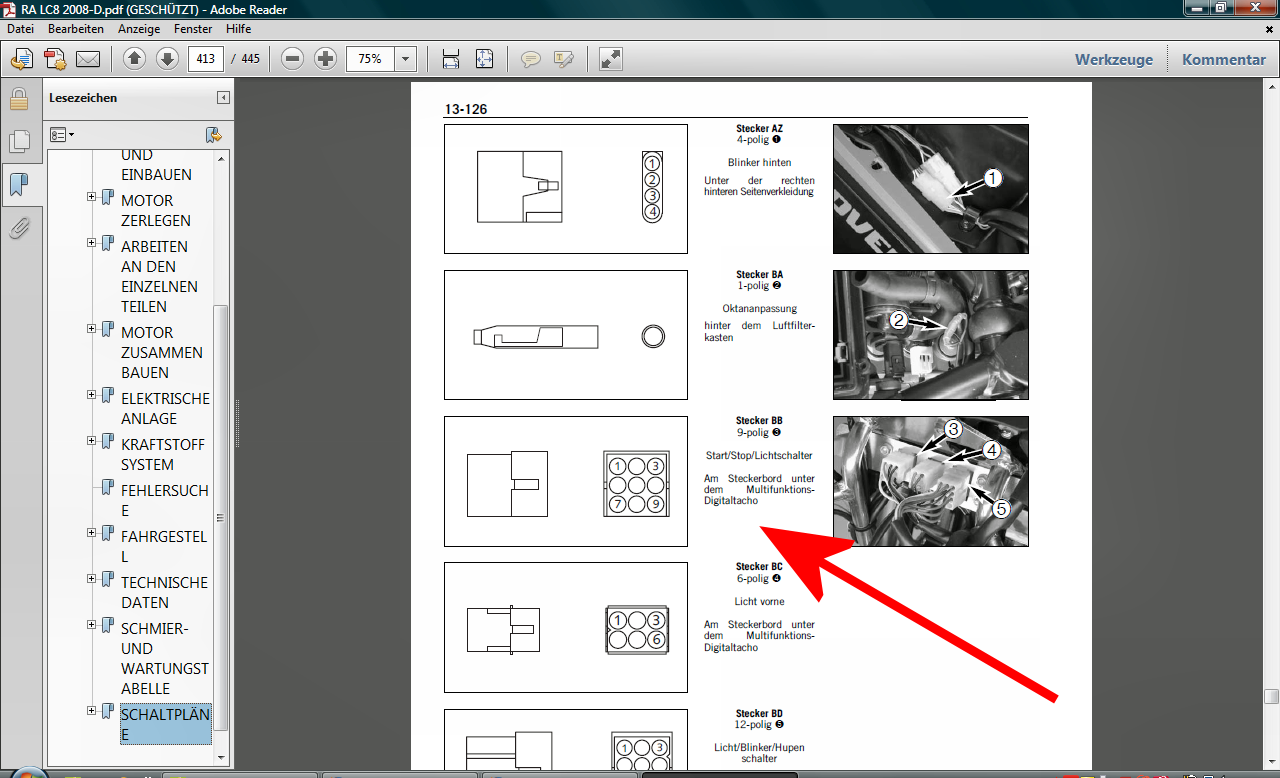1280x778 pixels.
Task: Expand the SCHALTPLÄNE bookmark node
Action: coord(91,711)
